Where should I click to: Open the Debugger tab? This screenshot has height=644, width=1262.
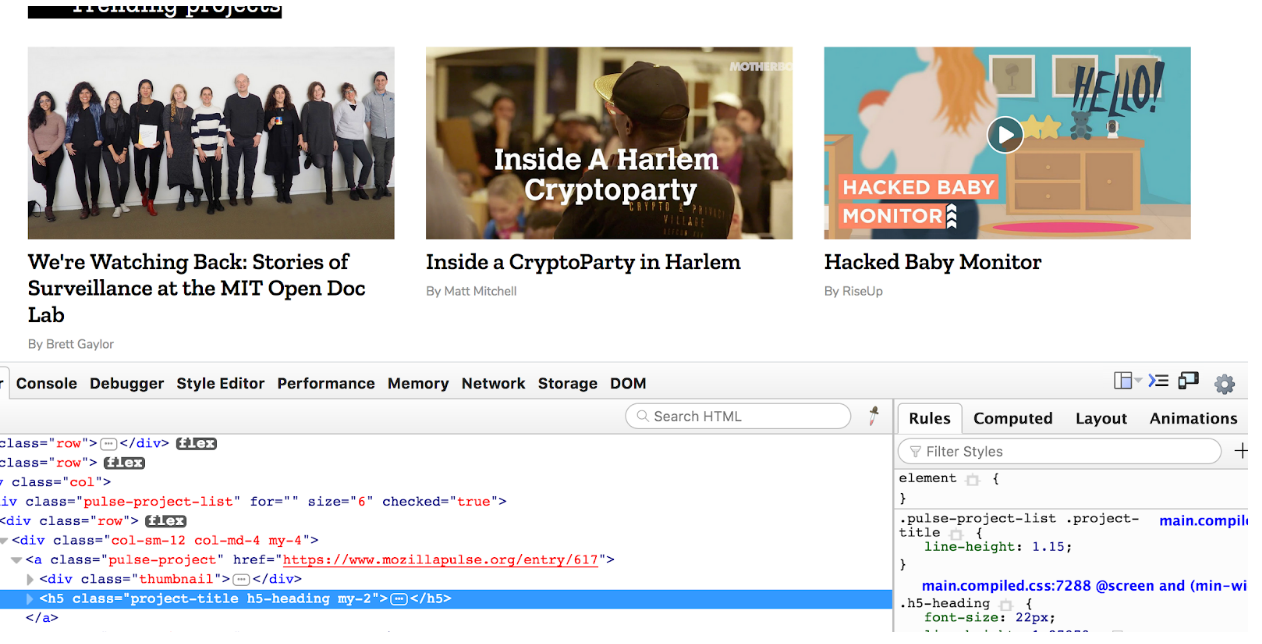pos(127,383)
